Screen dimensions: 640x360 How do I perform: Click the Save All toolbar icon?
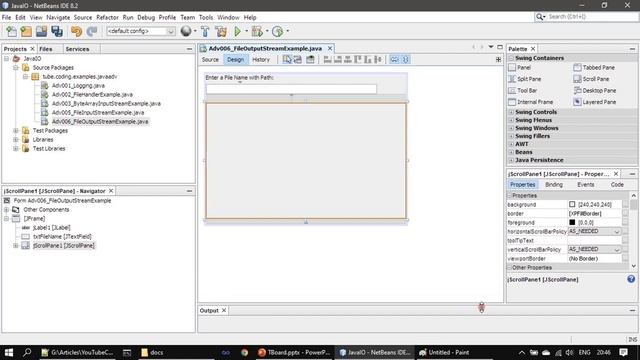click(x=57, y=31)
